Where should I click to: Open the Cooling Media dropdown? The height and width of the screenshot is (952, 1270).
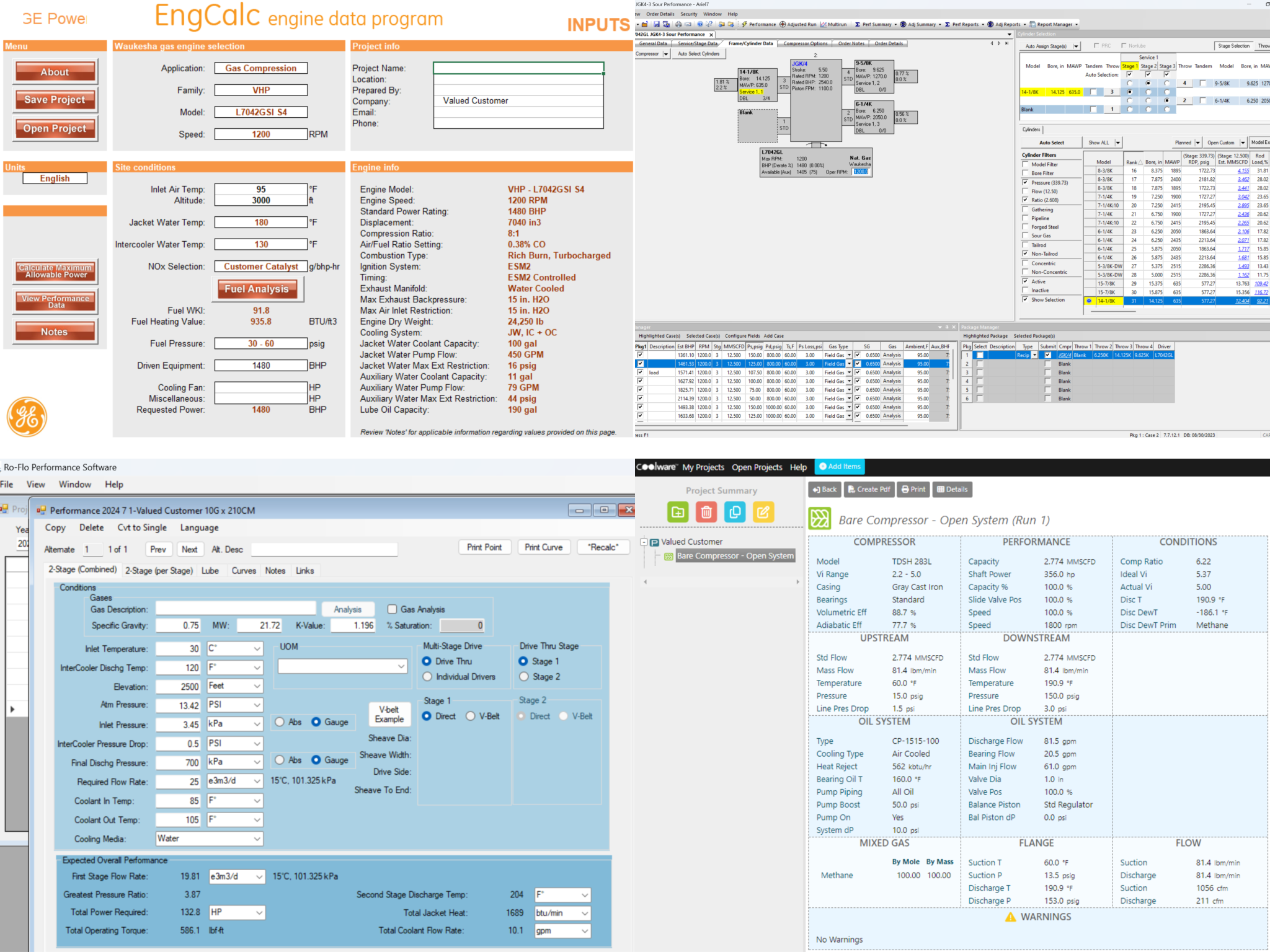[x=256, y=839]
